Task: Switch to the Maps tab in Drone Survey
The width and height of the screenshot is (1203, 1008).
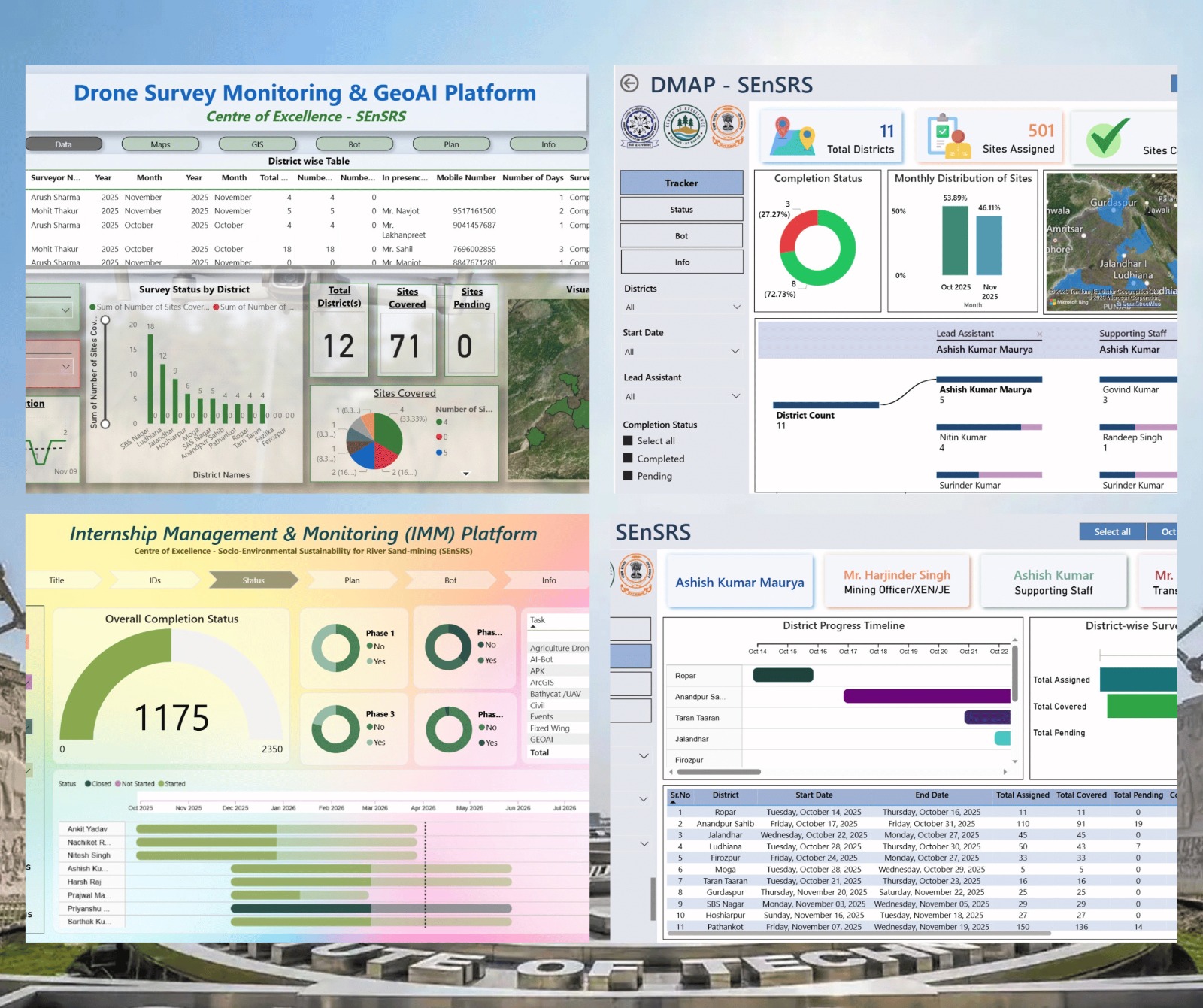Action: tap(160, 144)
